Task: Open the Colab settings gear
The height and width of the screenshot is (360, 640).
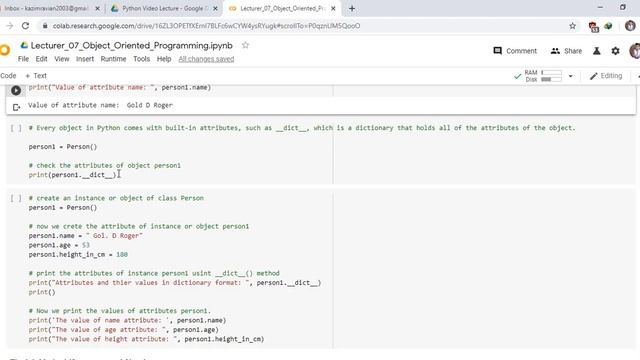Action: tap(615, 51)
